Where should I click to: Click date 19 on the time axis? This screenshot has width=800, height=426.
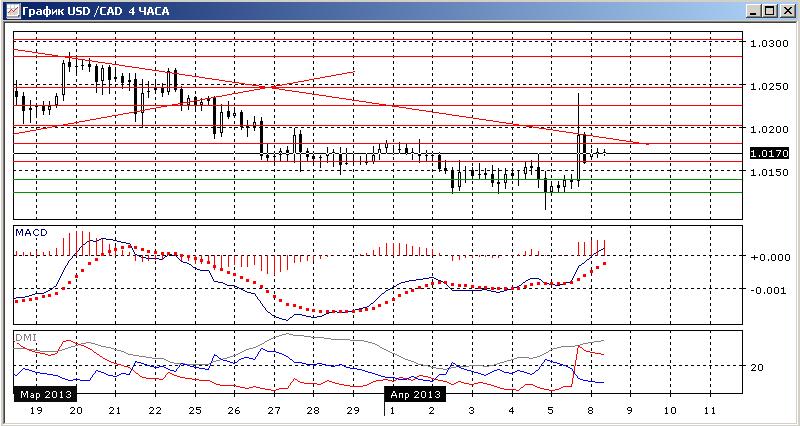point(36,410)
